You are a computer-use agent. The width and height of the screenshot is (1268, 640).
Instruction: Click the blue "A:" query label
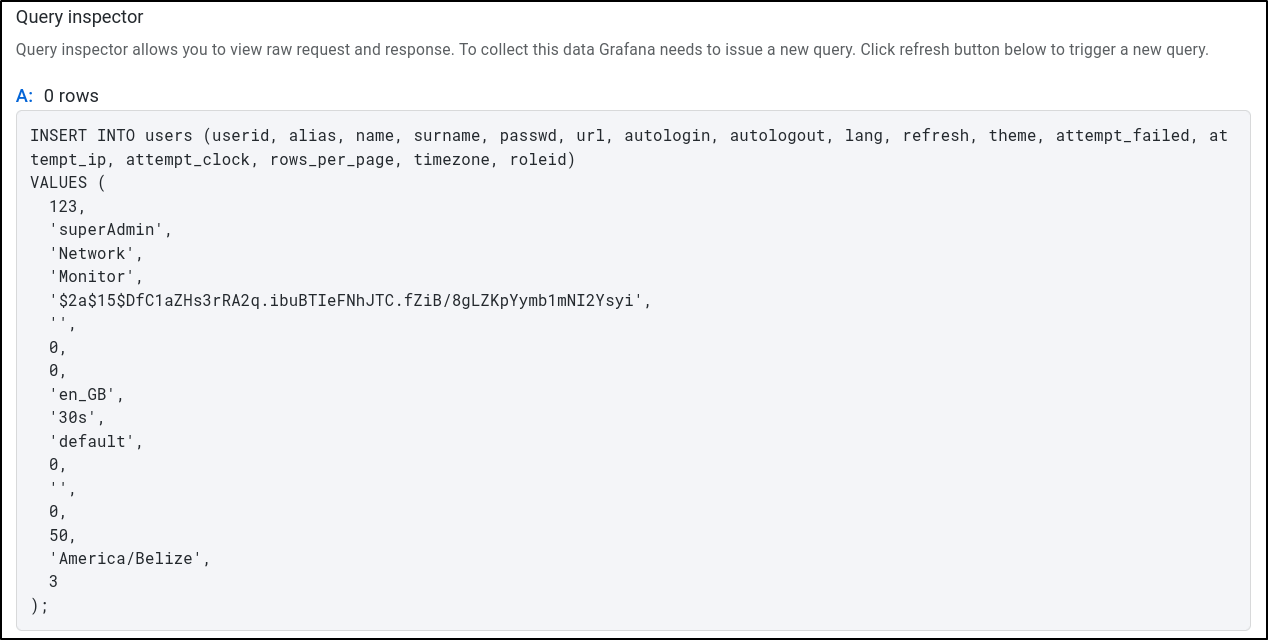pos(25,96)
